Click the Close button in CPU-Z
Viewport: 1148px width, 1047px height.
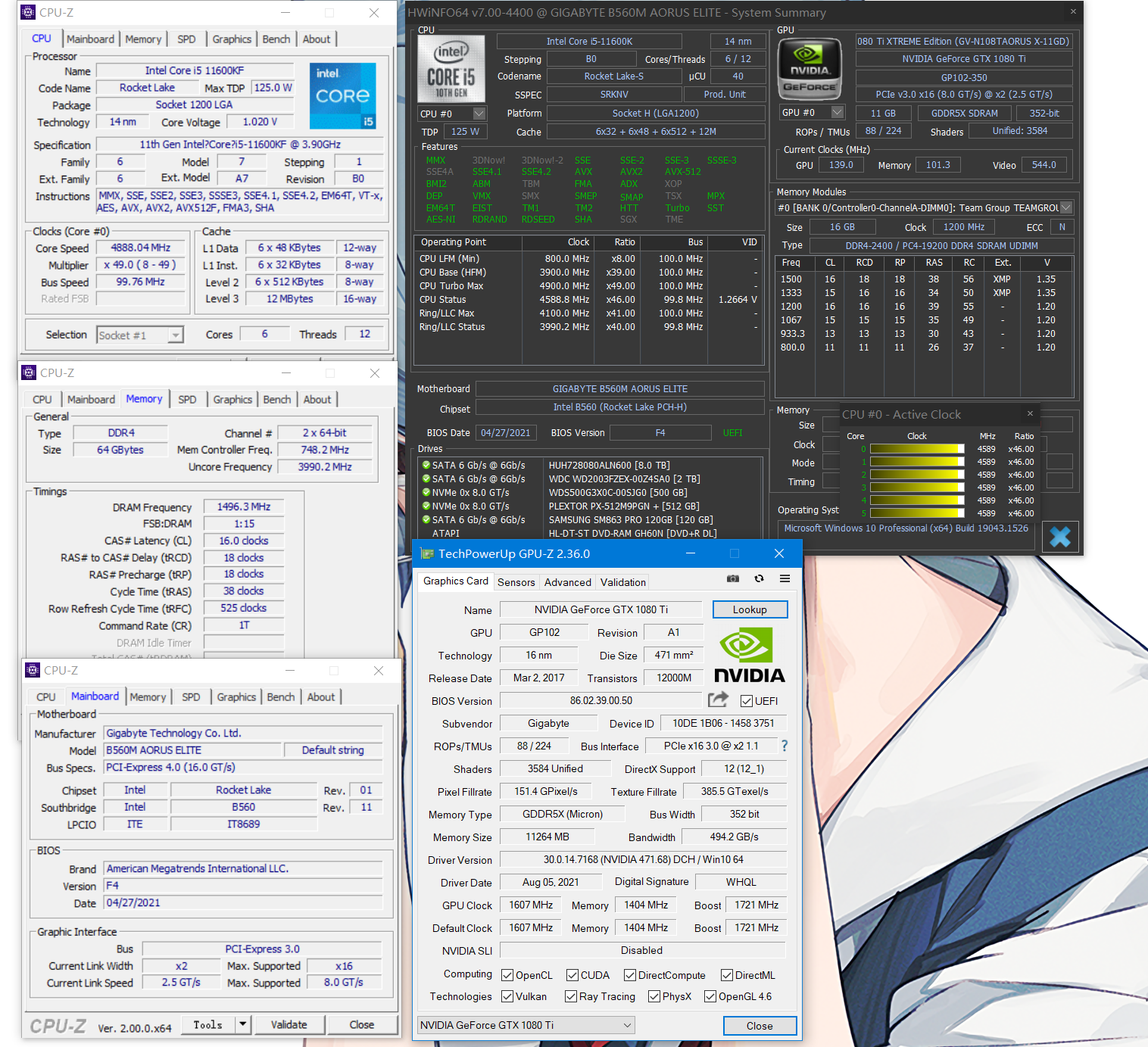click(x=362, y=1024)
